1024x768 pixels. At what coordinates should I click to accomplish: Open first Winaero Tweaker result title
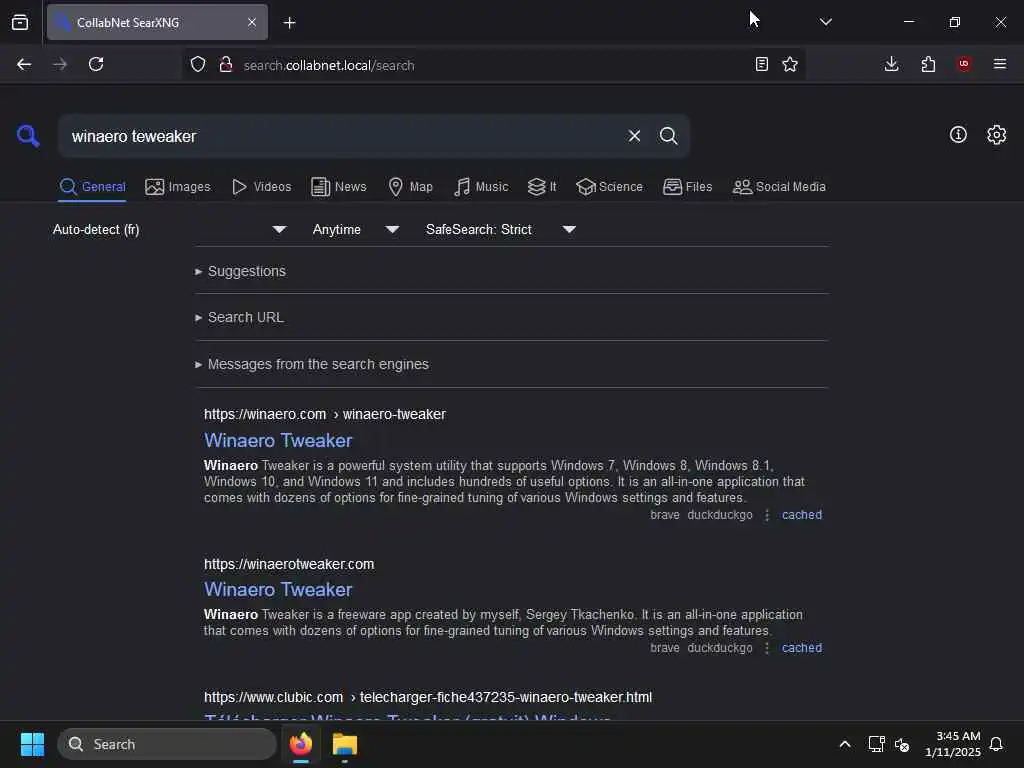click(x=278, y=440)
